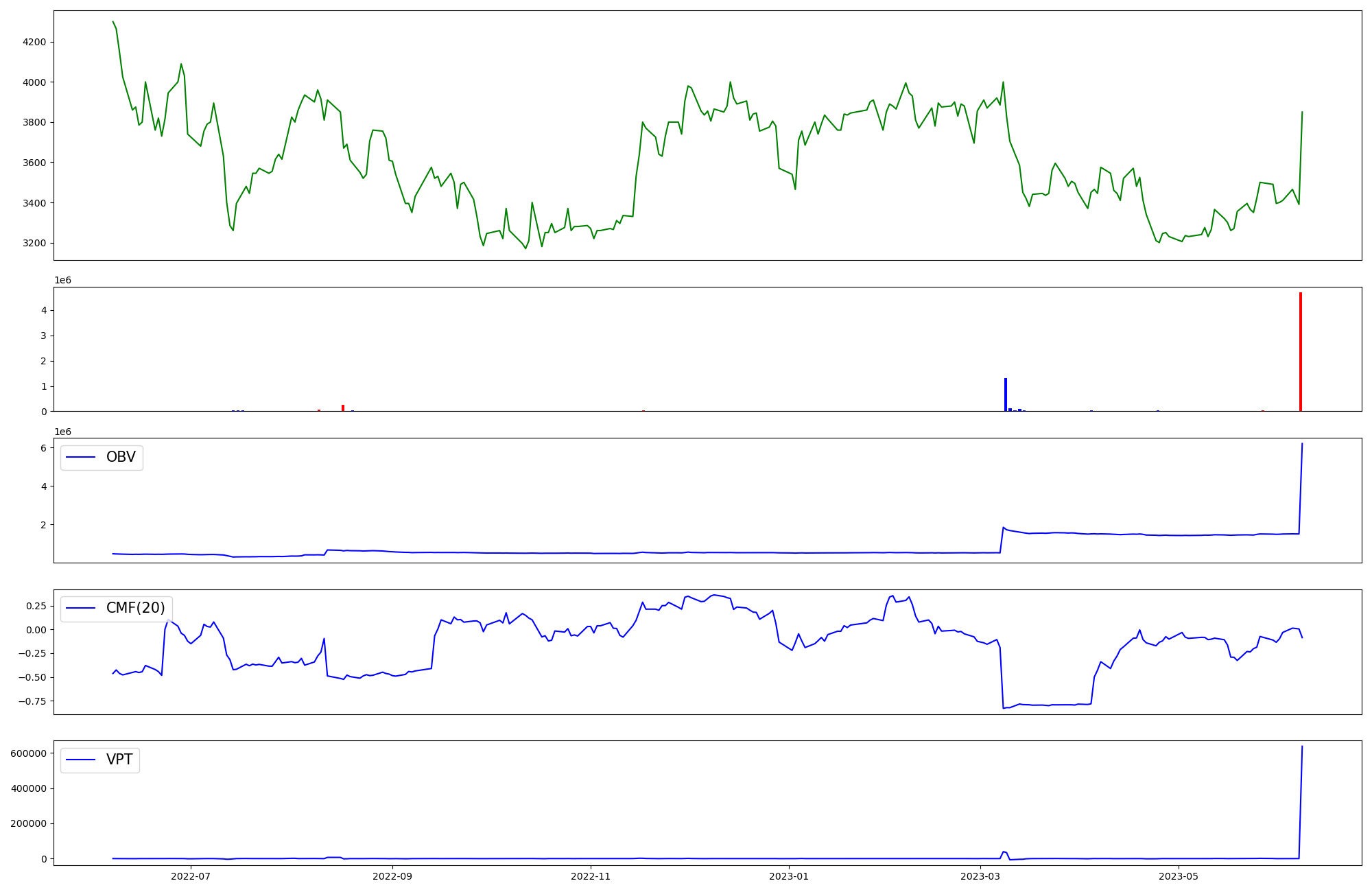Screen dimensions: 1372x892
Task: Click the blue line sample in OBV legend
Action: pos(81,458)
